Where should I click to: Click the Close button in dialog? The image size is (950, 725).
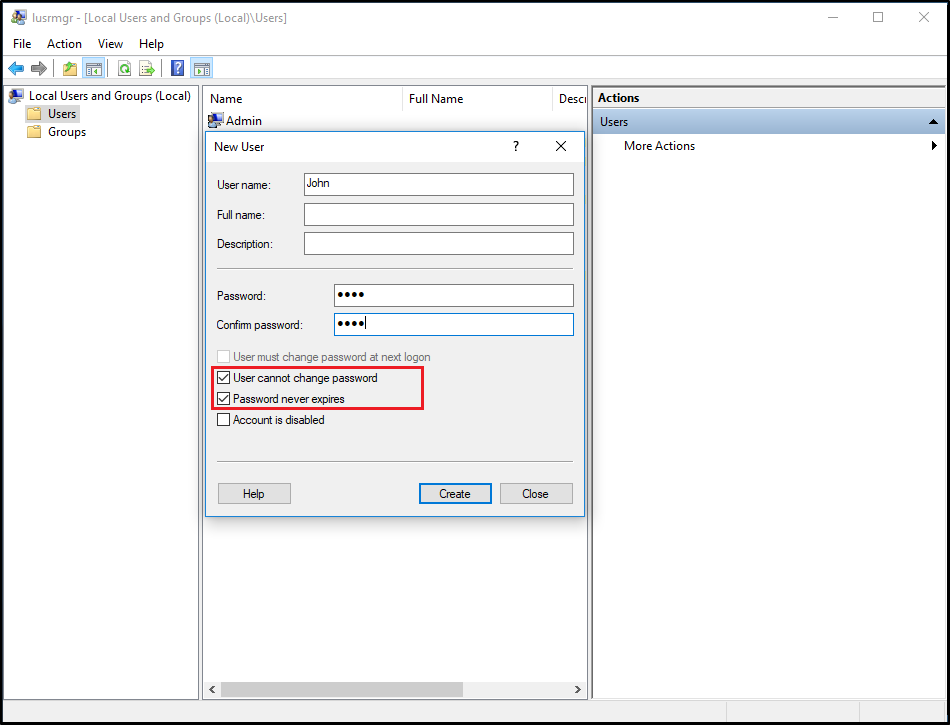point(535,493)
